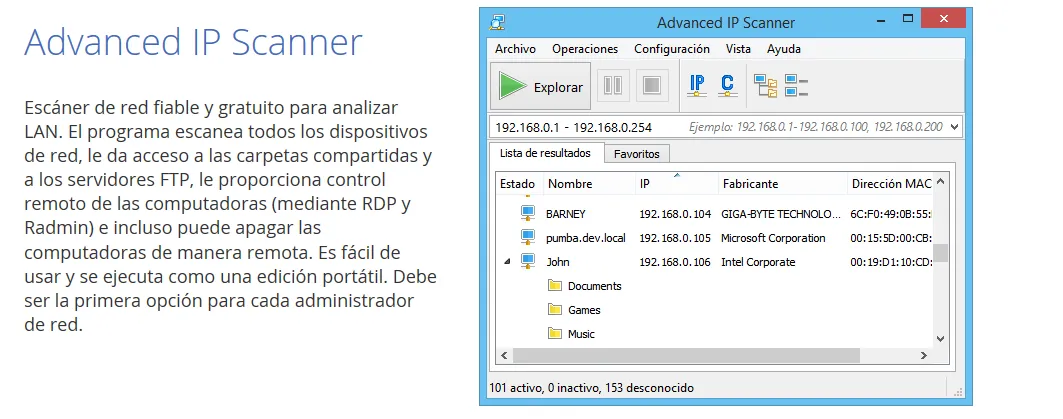Select the Games shared folder label
The width and height of the screenshot is (1063, 419).
point(584,310)
